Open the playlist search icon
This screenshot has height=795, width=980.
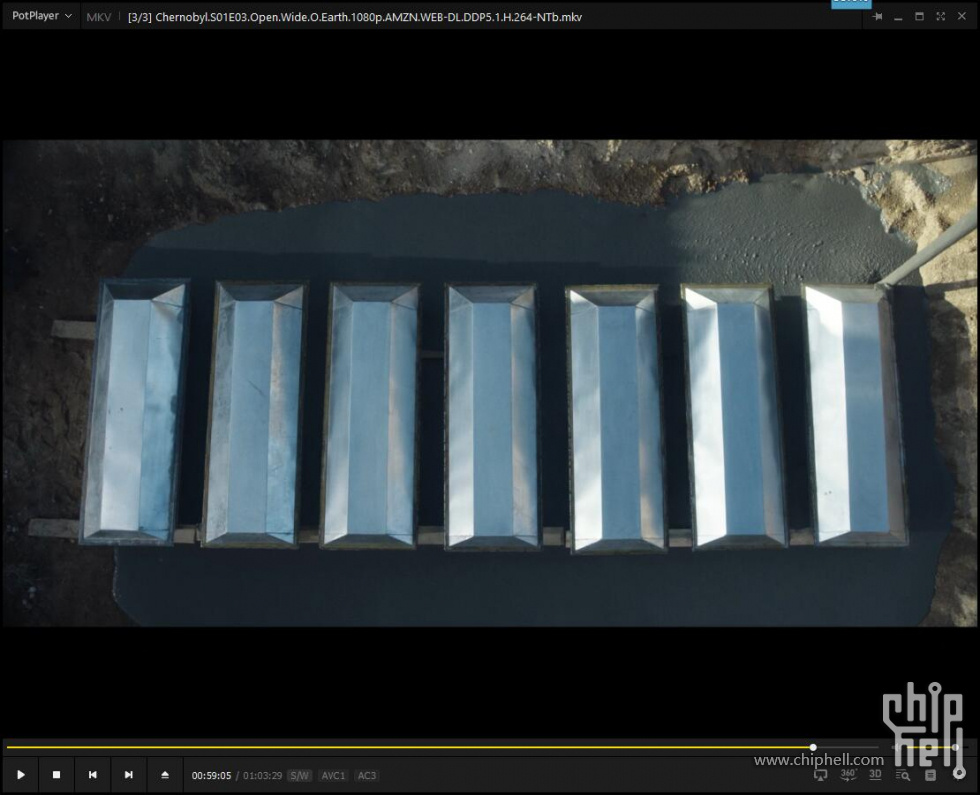tap(902, 775)
